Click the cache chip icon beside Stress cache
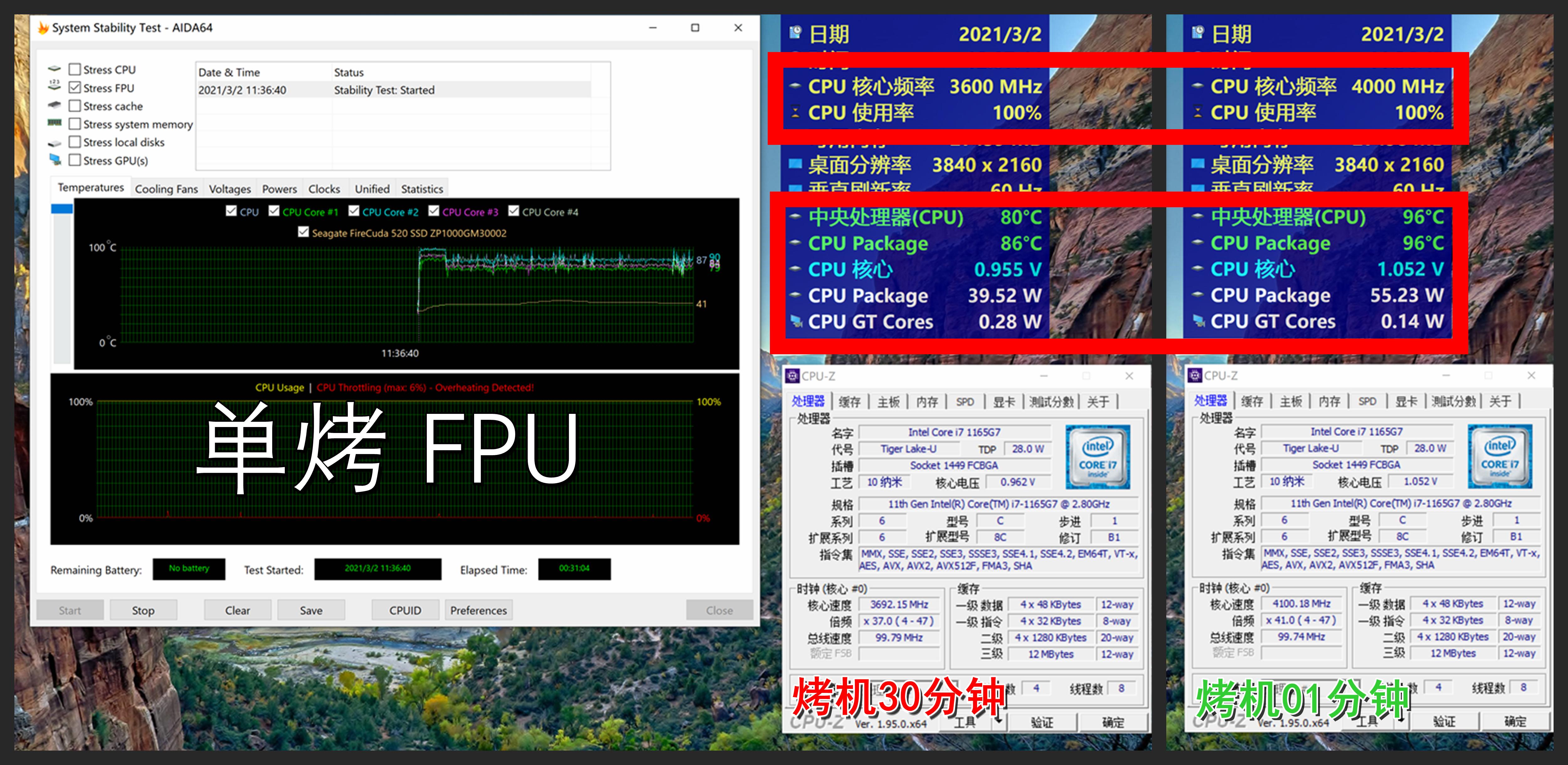This screenshot has height=765, width=1568. pos(56,105)
